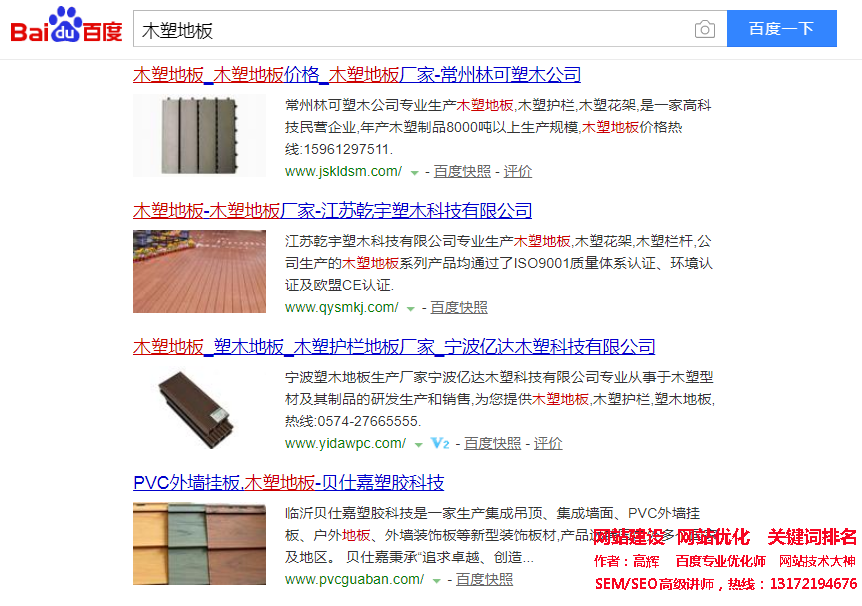Open the 贝仕嘉塑胶科技 result title
The height and width of the screenshot is (606, 862).
coord(289,483)
